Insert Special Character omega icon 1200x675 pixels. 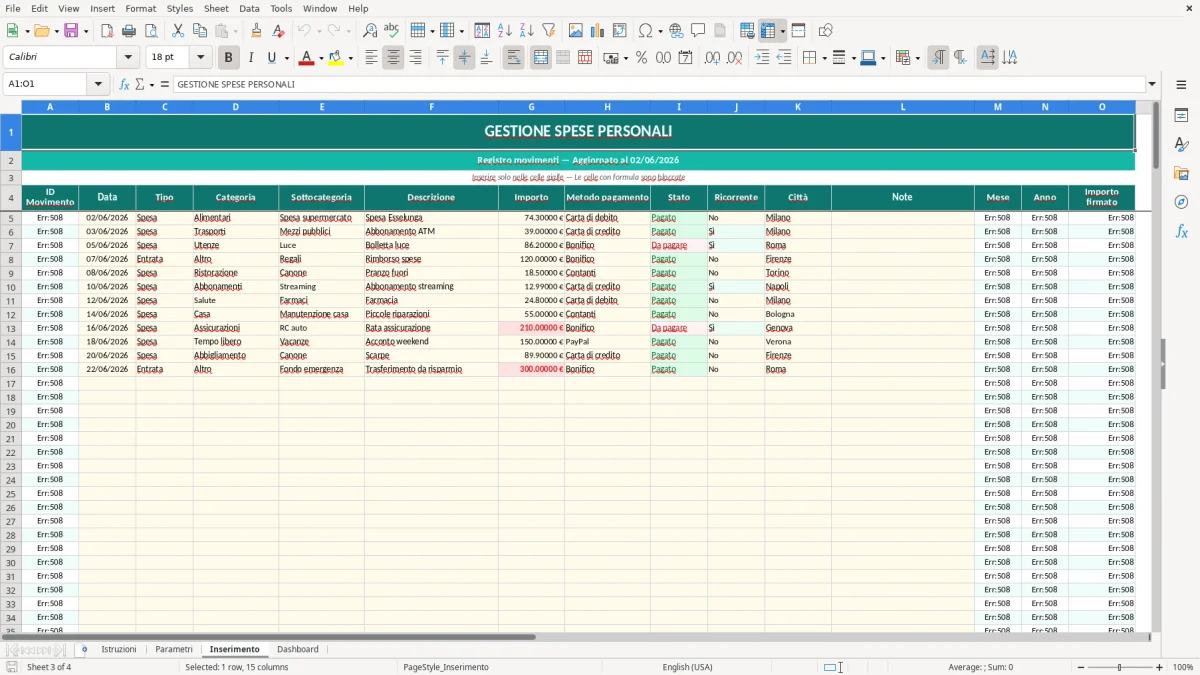645,31
